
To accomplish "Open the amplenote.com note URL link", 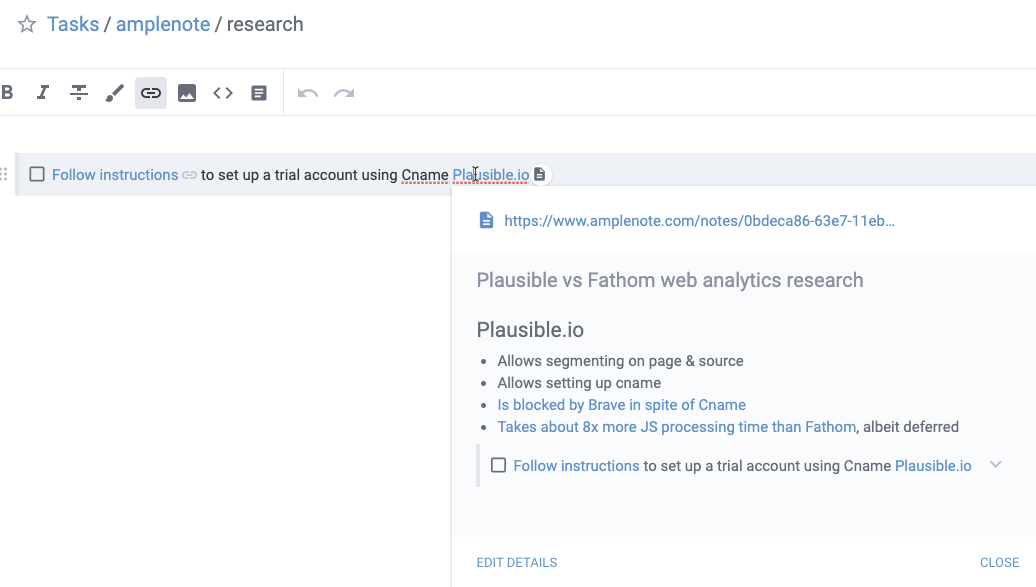I will click(x=699, y=221).
